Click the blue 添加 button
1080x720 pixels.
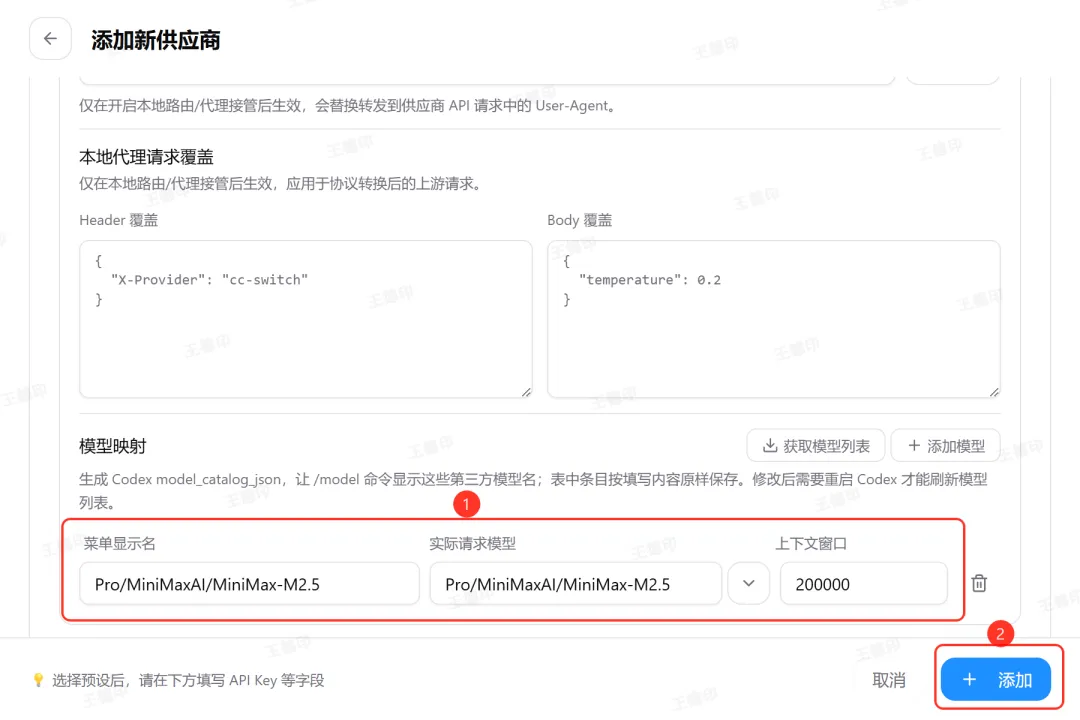[x=996, y=679]
